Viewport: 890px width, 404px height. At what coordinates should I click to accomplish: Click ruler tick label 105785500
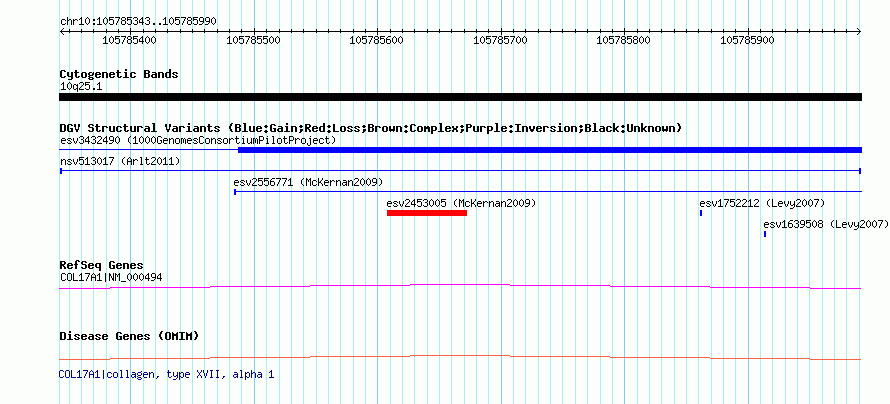click(x=254, y=40)
